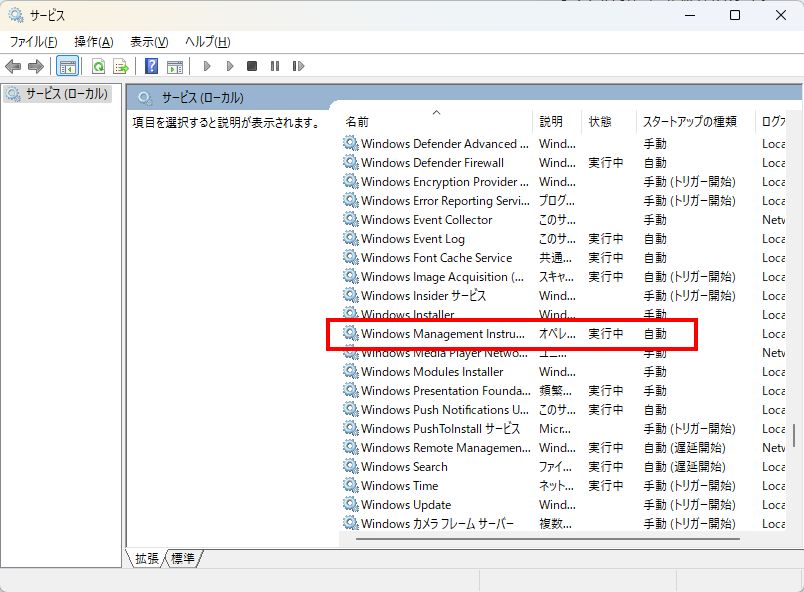Sort by the 状態 column header
804x592 pixels.
pyautogui.click(x=609, y=121)
